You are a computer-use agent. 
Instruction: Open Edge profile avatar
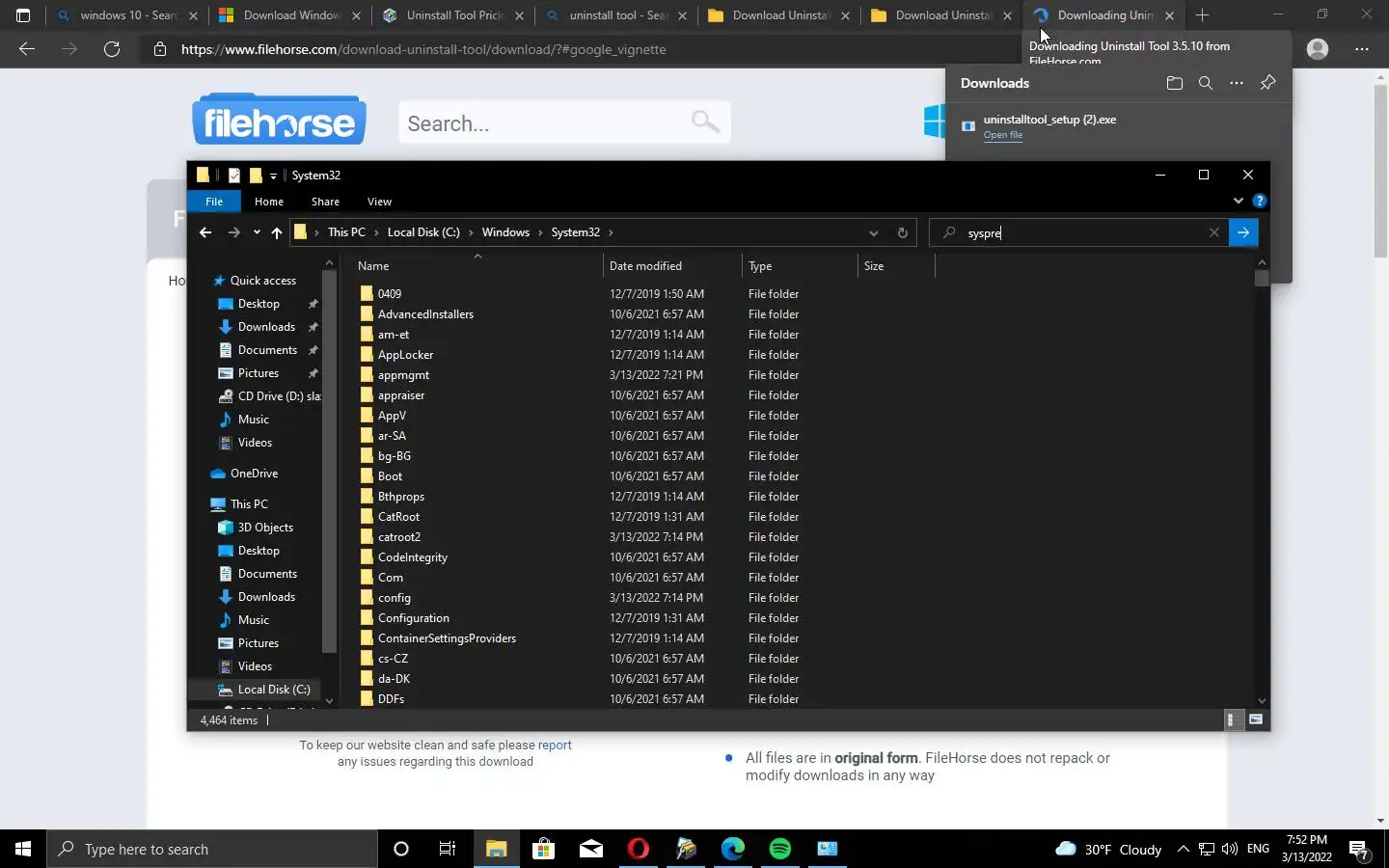point(1318,49)
